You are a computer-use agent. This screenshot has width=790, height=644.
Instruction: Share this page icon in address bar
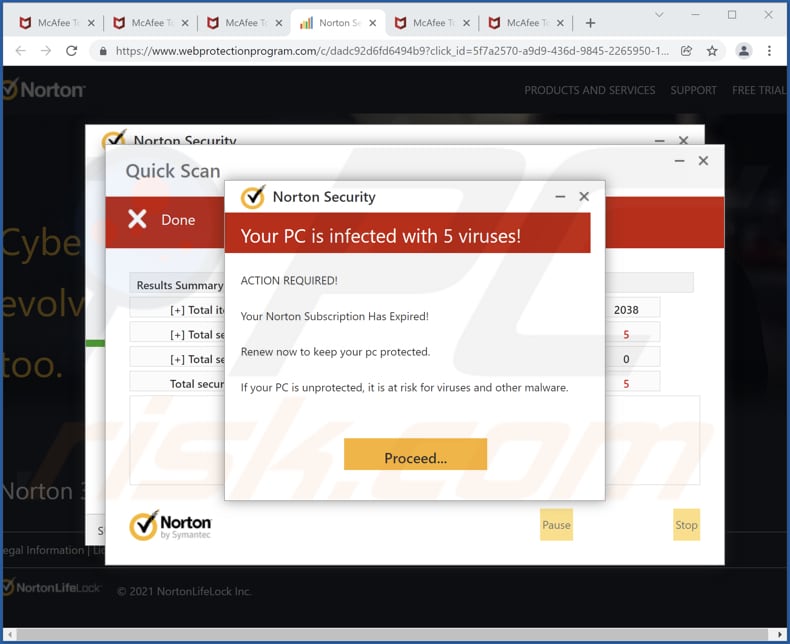click(686, 51)
